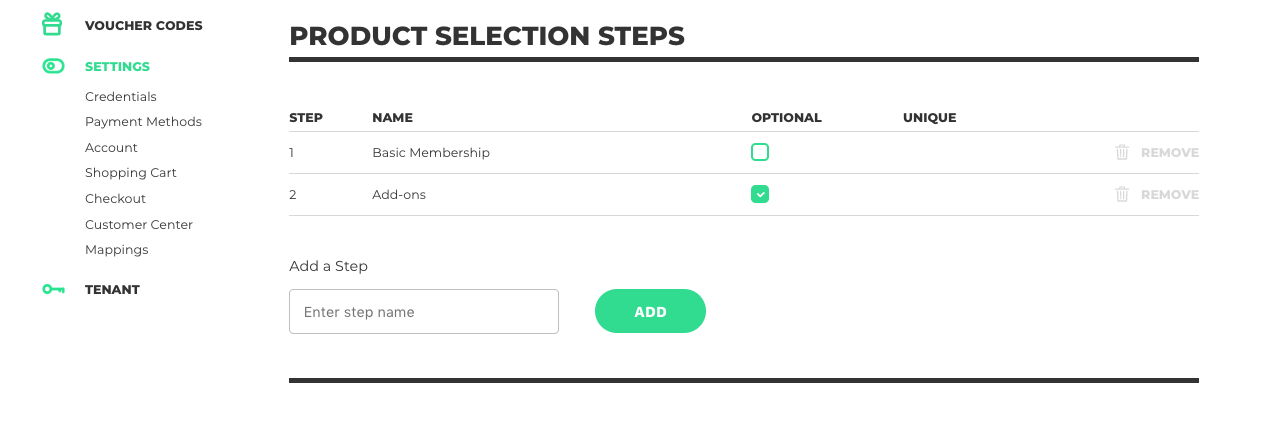This screenshot has width=1284, height=440.
Task: Click the Voucher Codes gift icon
Action: [52, 24]
